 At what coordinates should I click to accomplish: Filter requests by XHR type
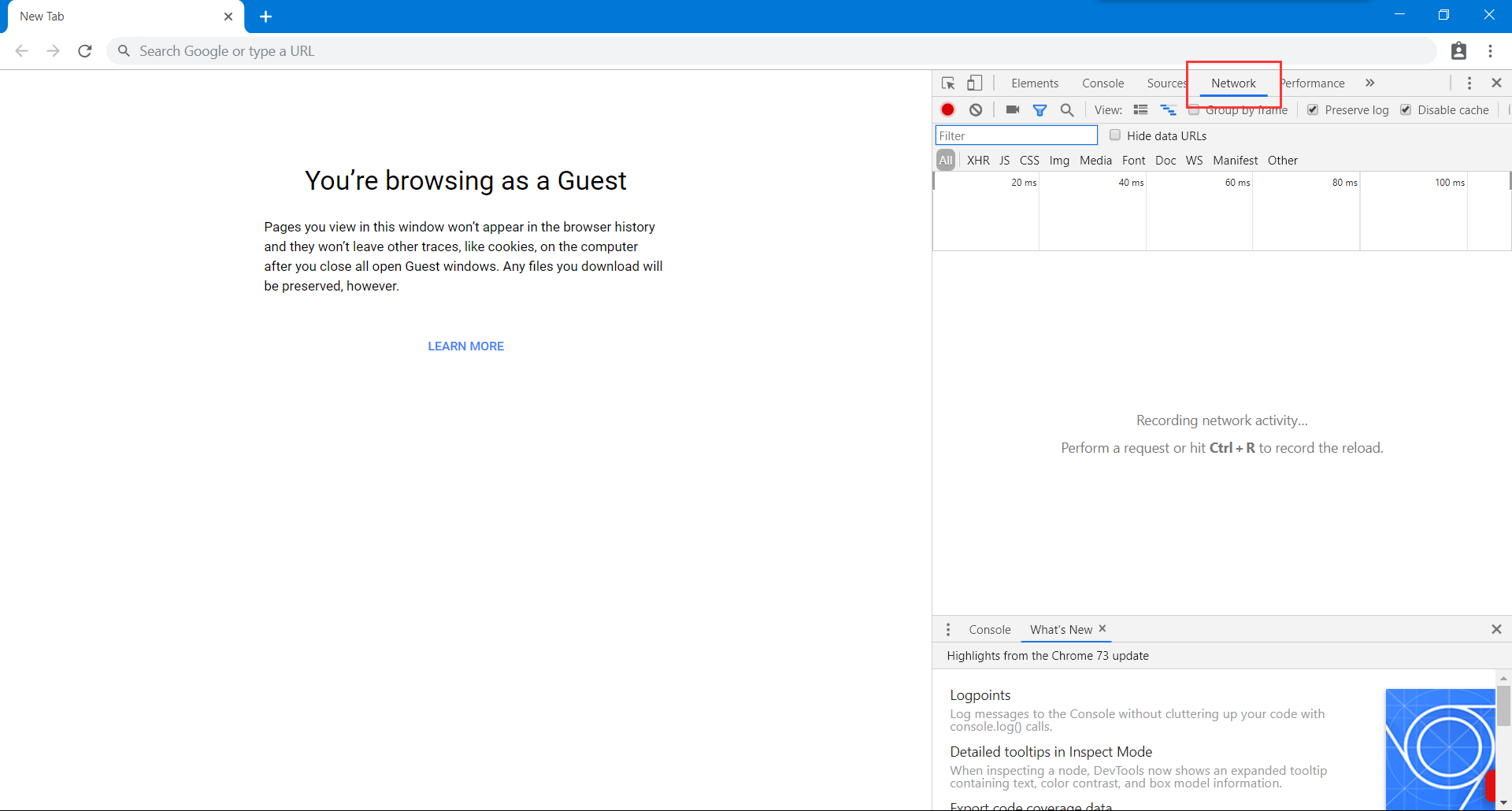click(x=978, y=161)
